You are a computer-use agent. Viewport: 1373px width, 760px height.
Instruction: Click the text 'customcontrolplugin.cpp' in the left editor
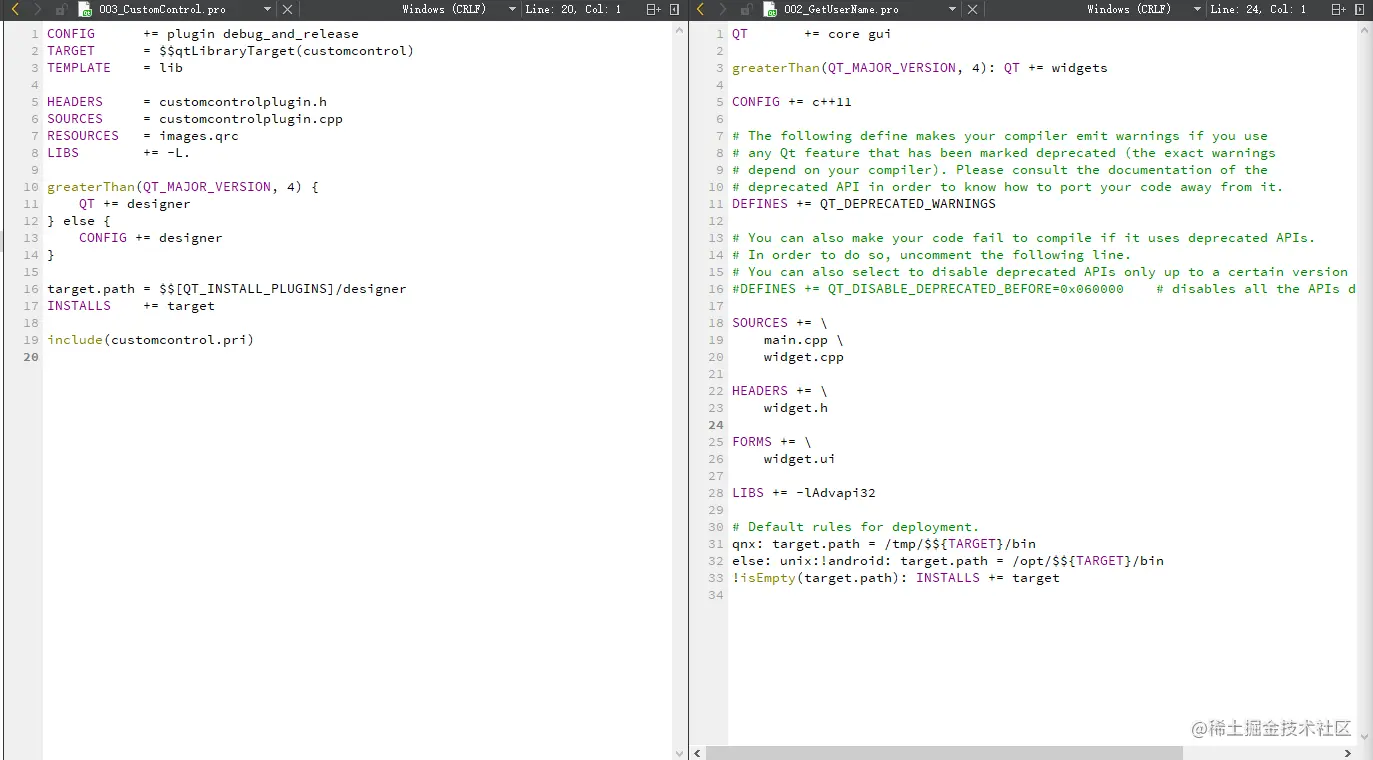coord(251,119)
